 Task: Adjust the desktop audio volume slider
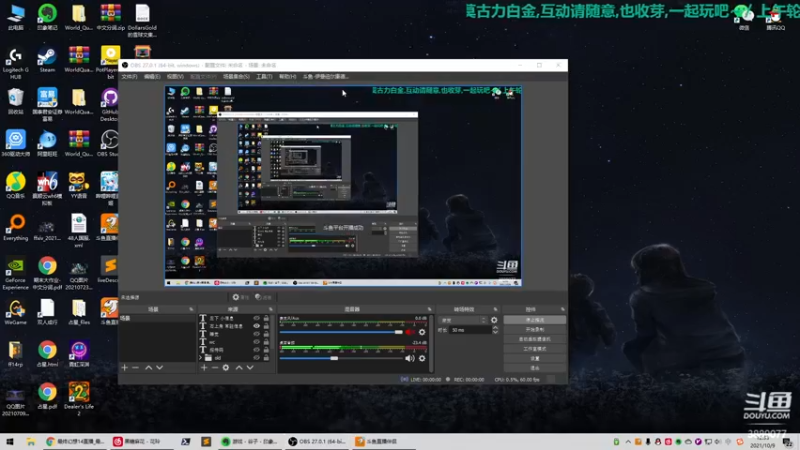pos(341,359)
